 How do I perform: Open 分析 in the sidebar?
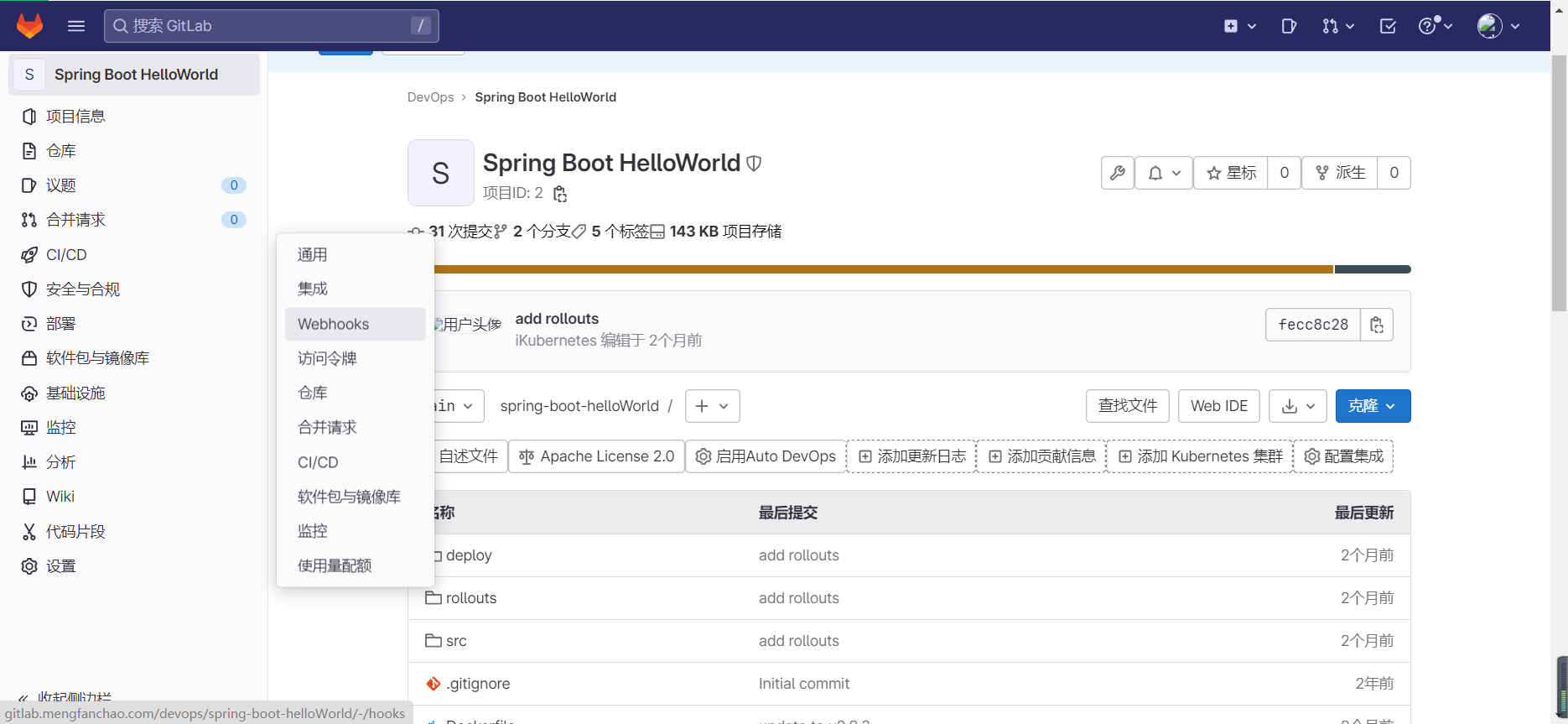134,462
